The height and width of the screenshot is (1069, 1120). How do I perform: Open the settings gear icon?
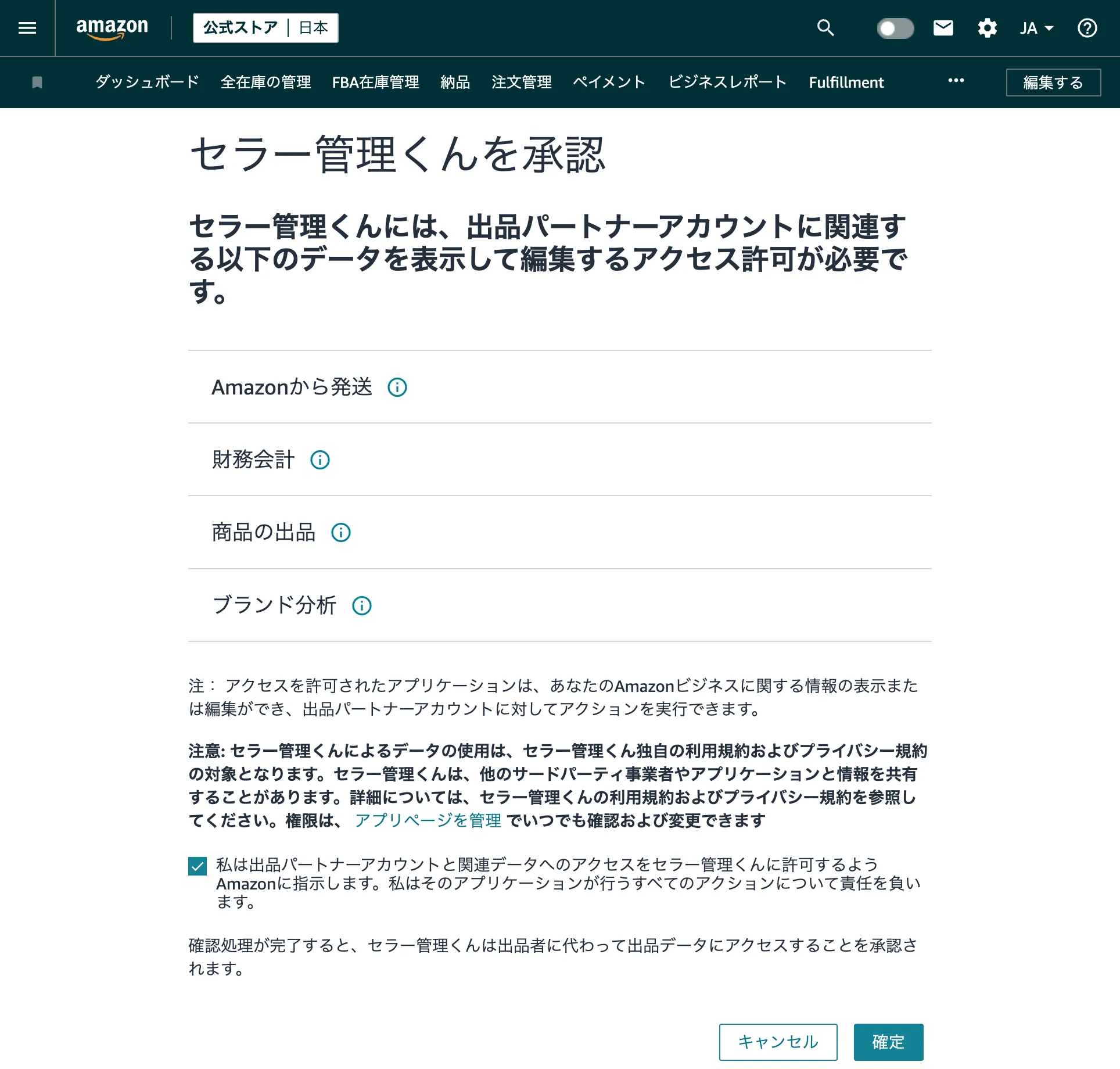[x=987, y=28]
